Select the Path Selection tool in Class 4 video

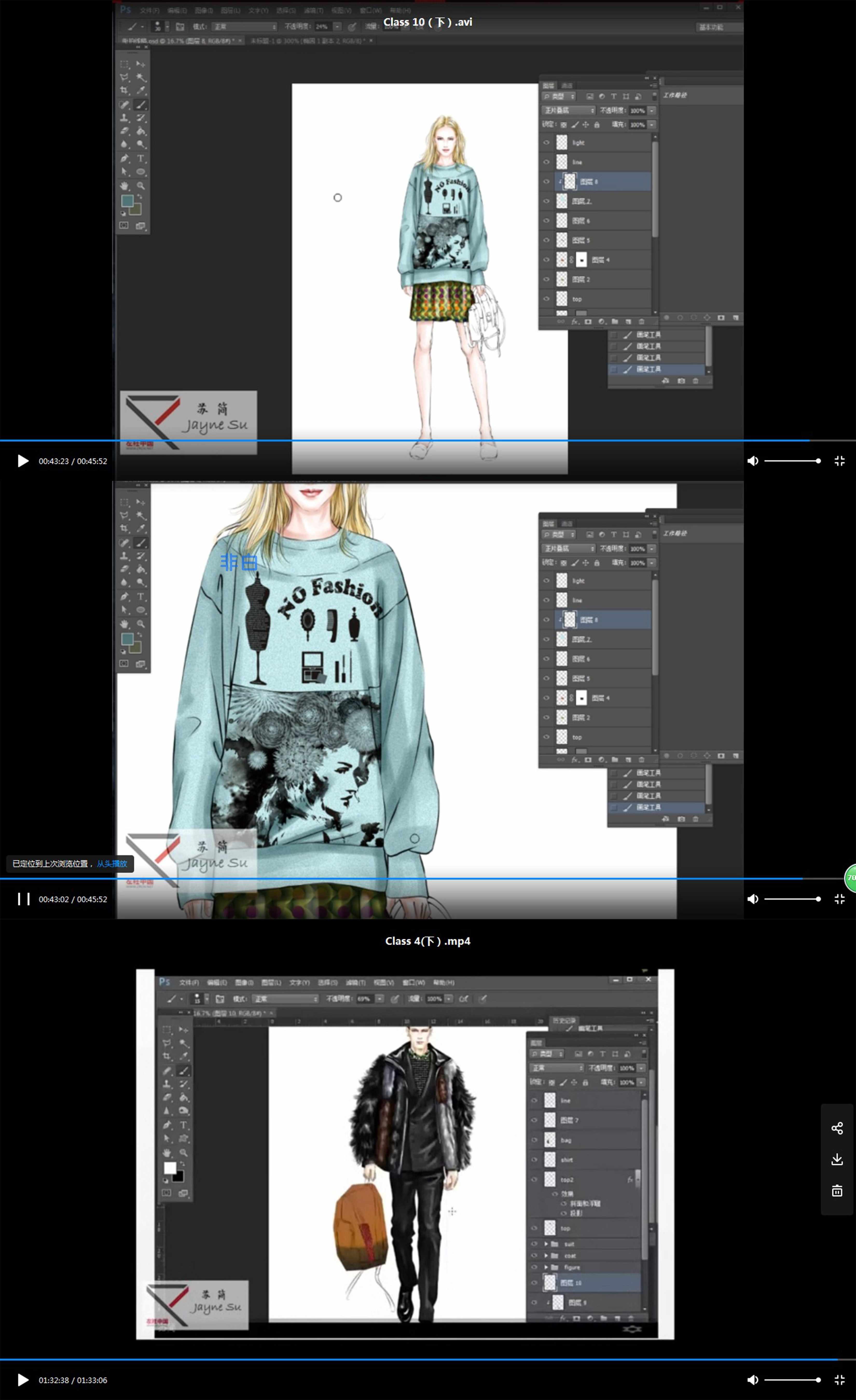click(167, 1139)
